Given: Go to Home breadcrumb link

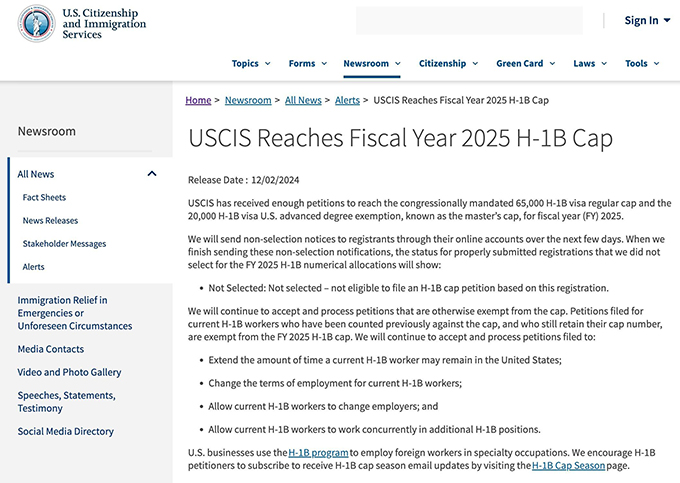Looking at the screenshot, I should pyautogui.click(x=198, y=100).
